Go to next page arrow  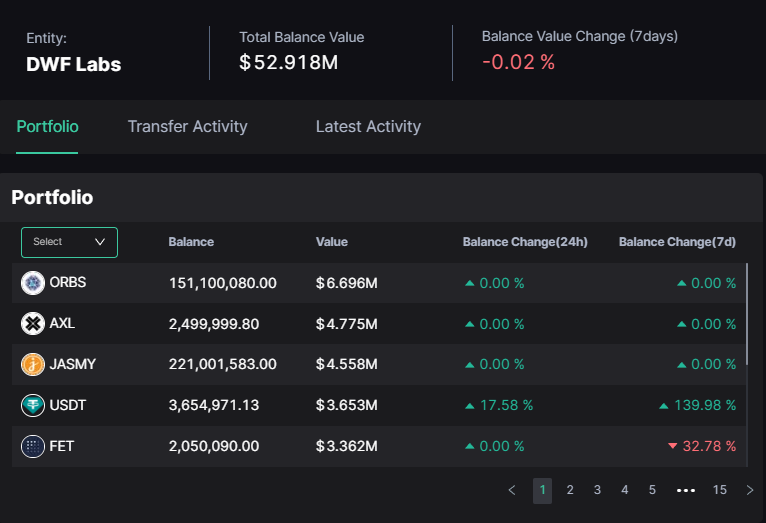click(x=750, y=490)
